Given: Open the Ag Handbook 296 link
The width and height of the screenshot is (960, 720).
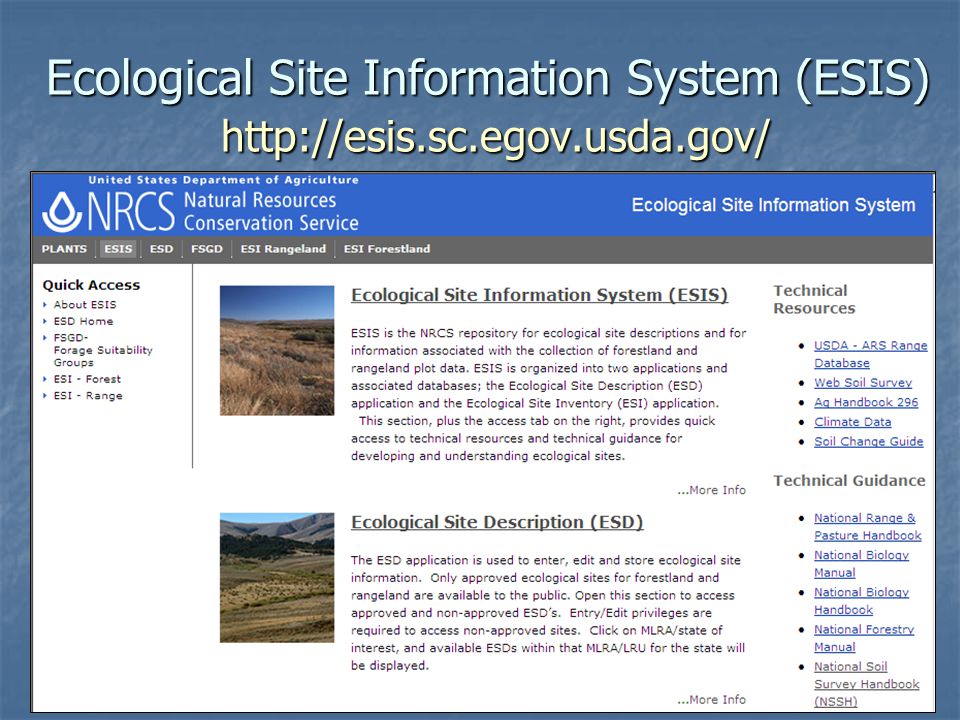Looking at the screenshot, I should [866, 402].
